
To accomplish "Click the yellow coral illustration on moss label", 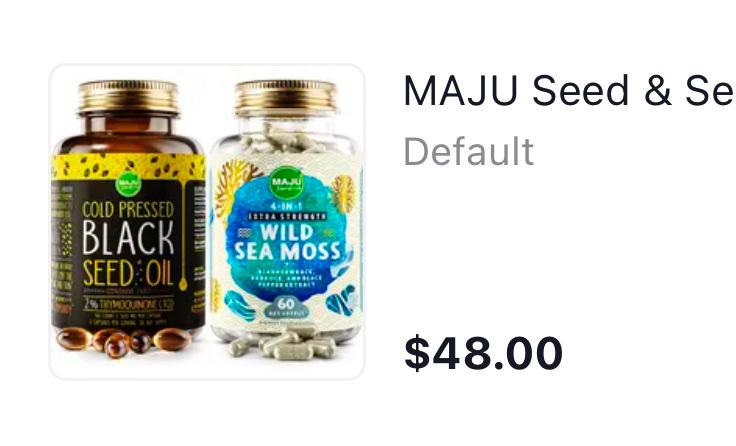I will [231, 183].
